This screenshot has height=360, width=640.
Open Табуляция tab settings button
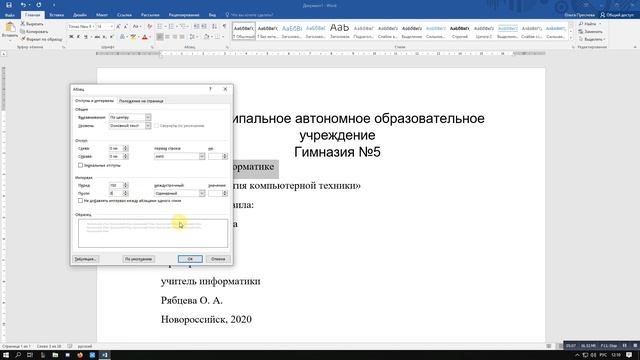click(x=85, y=259)
